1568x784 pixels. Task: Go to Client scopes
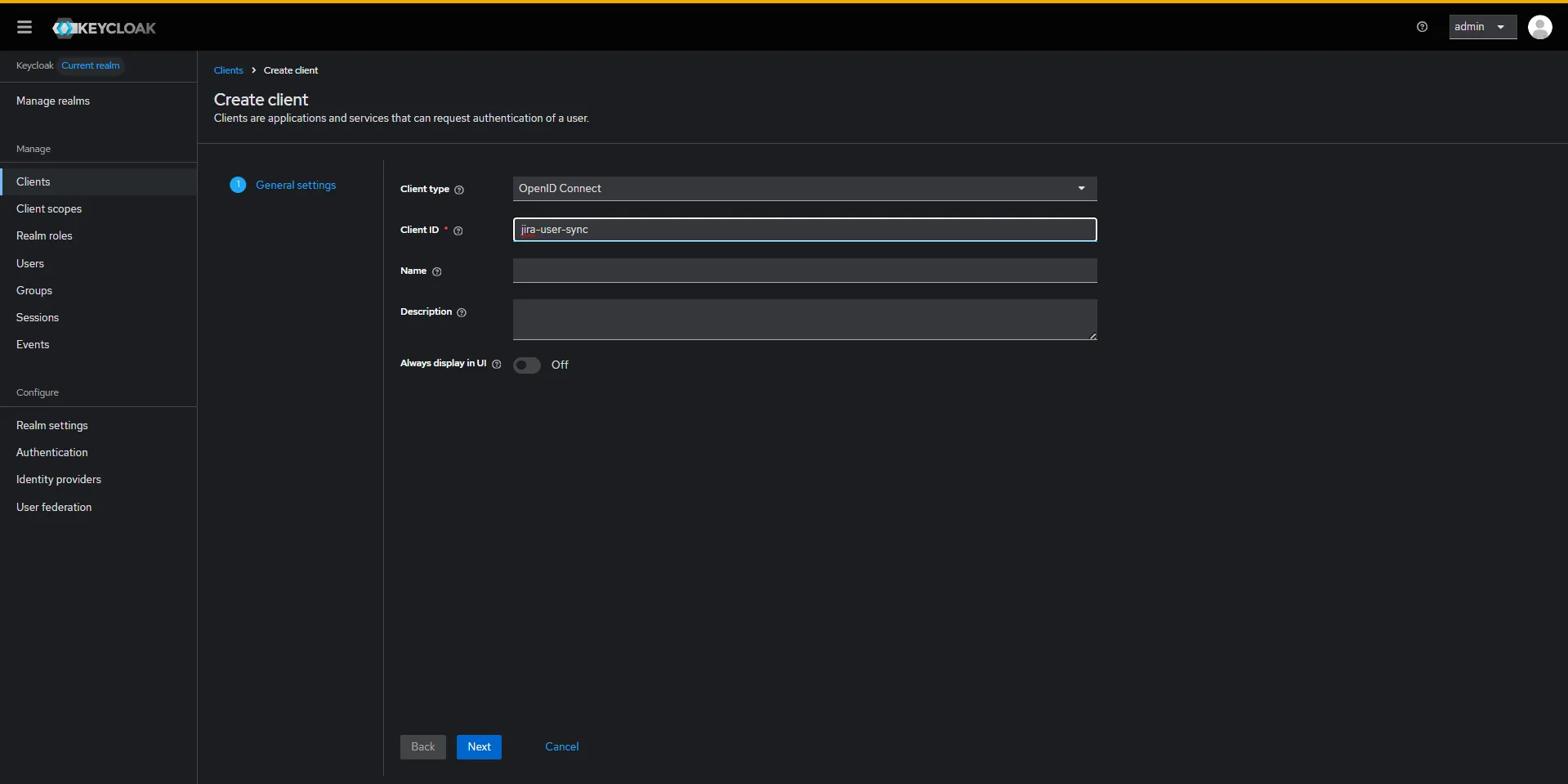tap(49, 208)
